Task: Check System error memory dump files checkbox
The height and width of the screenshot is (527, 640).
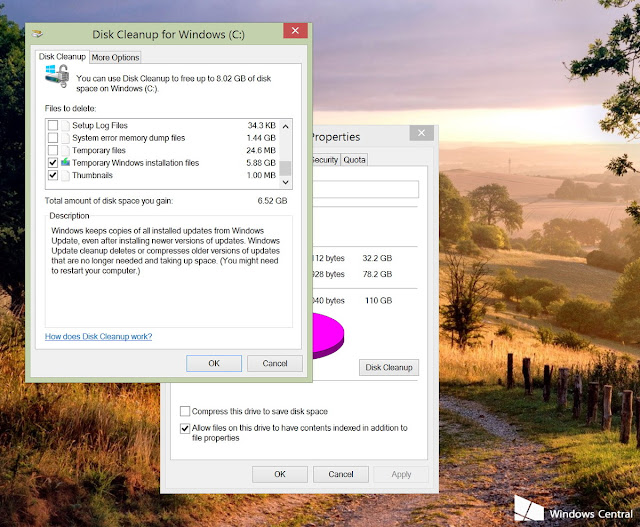Action: 53,138
